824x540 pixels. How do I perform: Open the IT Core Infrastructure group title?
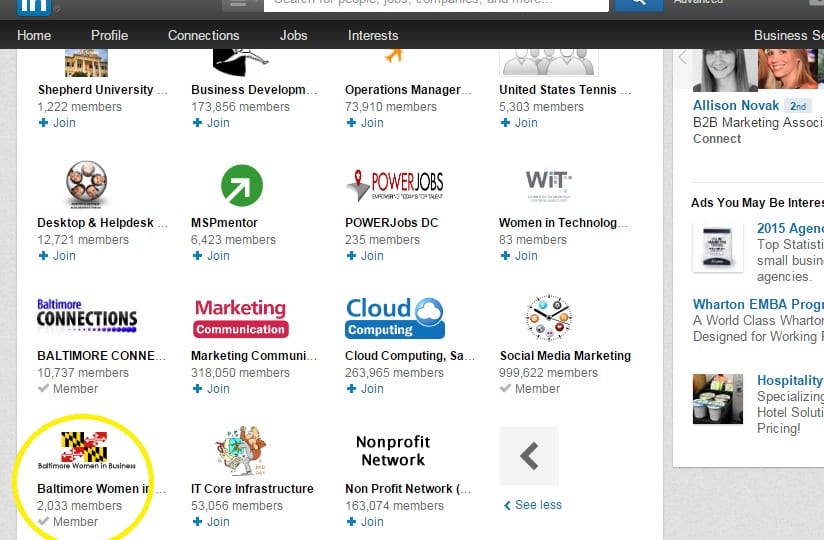point(252,489)
